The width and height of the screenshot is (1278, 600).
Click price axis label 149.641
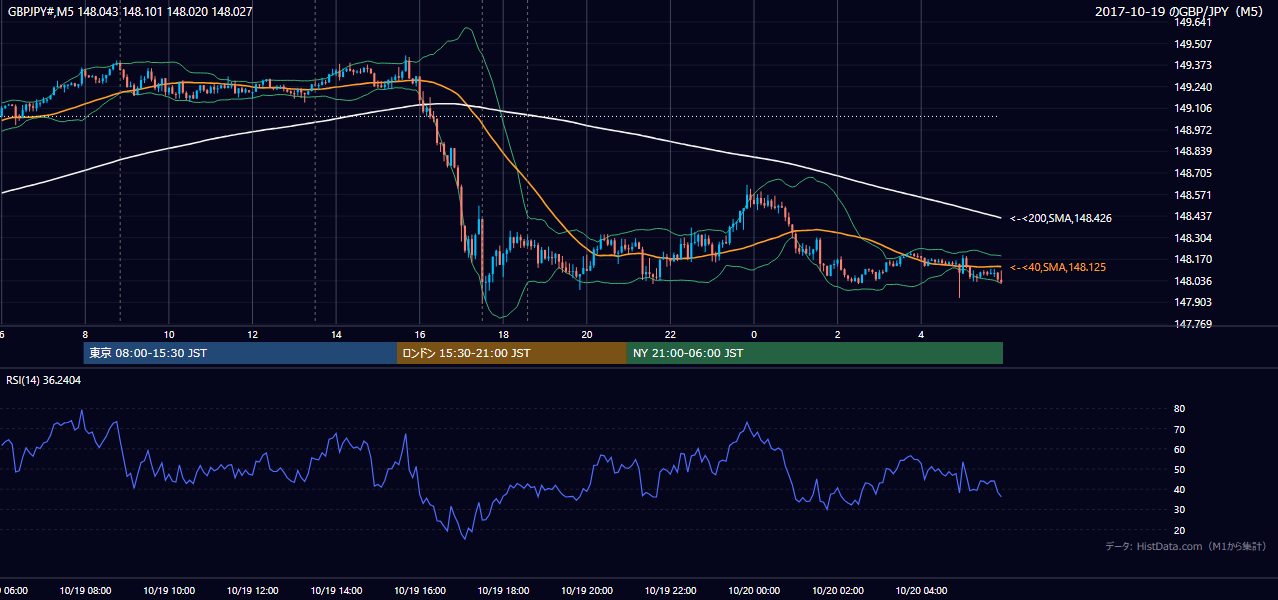tap(1193, 22)
